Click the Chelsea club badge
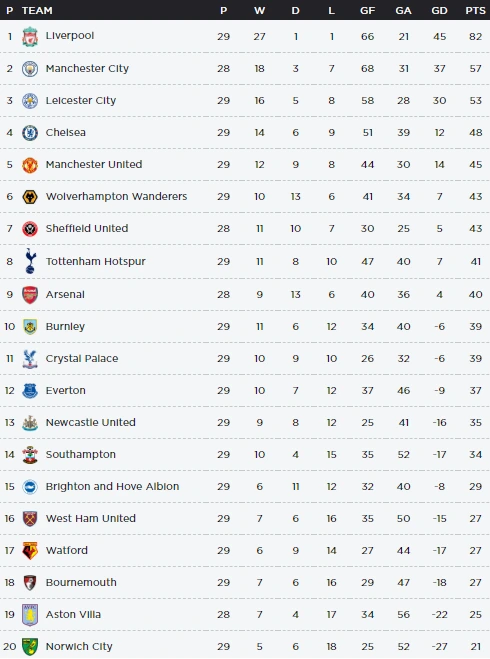The height and width of the screenshot is (659, 490). tap(30, 133)
